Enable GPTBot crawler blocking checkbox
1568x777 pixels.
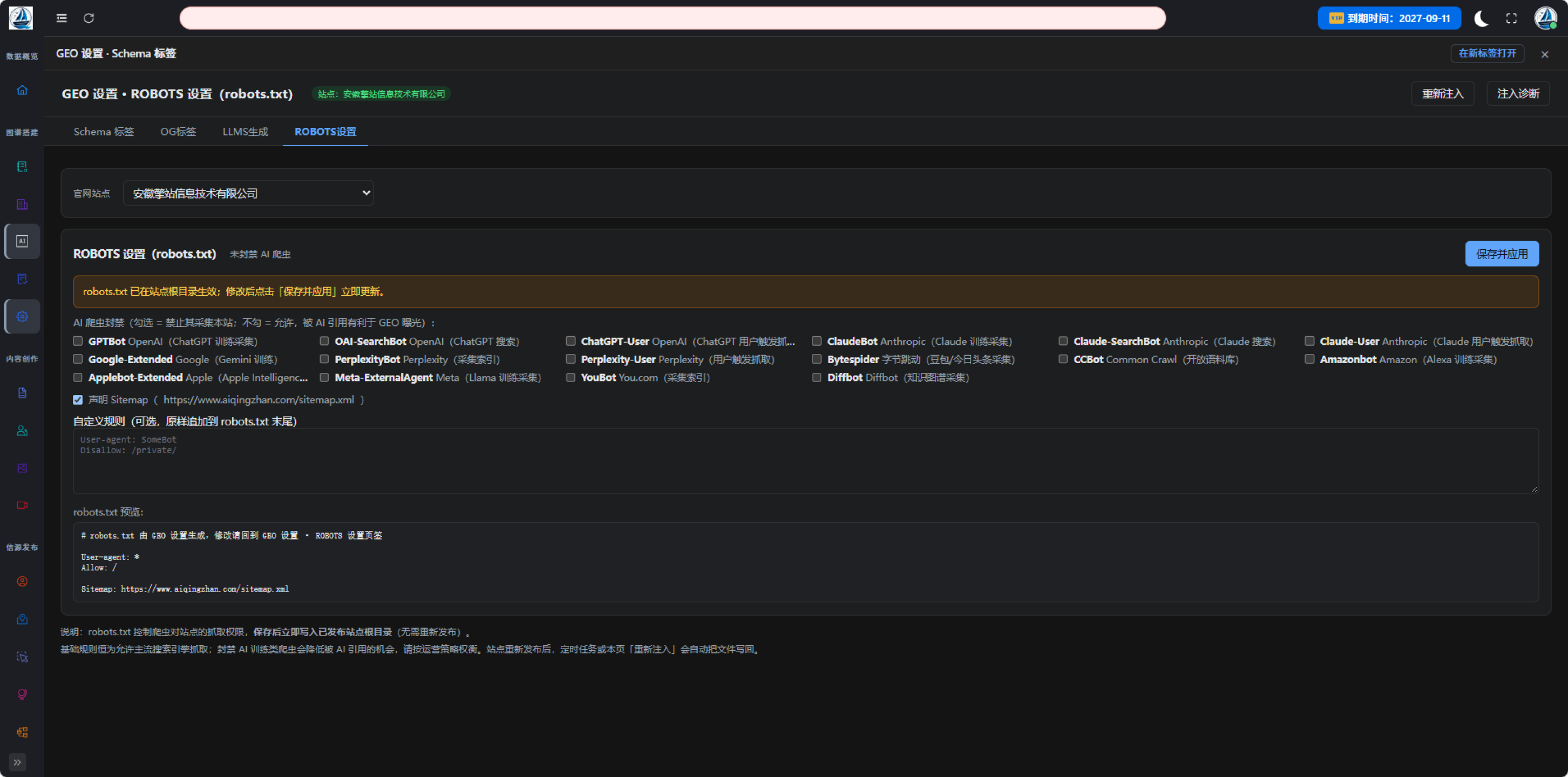point(78,342)
